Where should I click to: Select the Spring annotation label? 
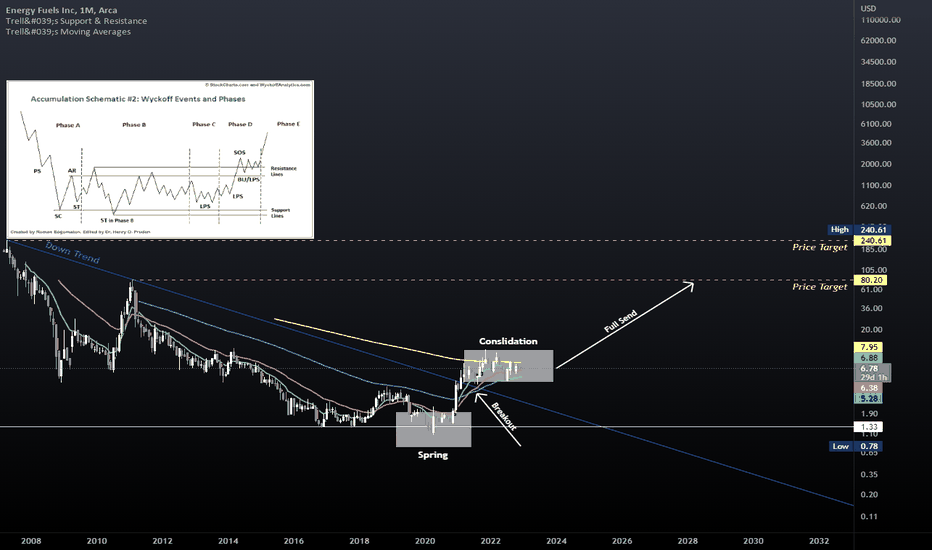click(433, 455)
